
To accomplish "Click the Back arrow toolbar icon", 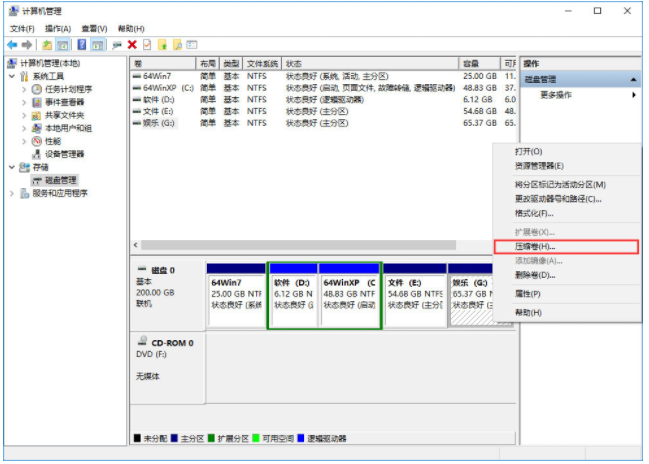I will (x=12, y=45).
